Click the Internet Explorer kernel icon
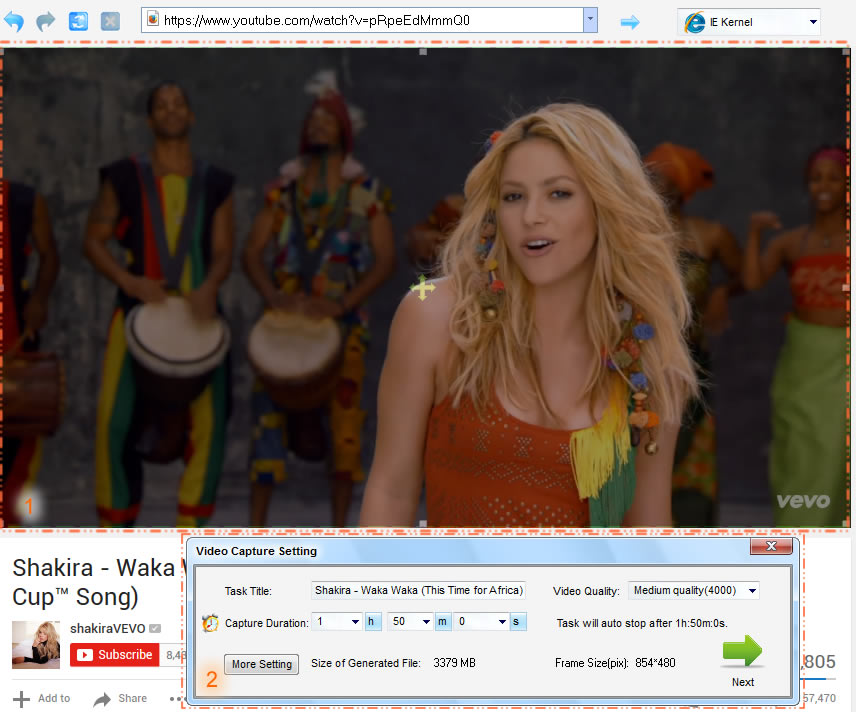This screenshot has height=712, width=856. (x=694, y=22)
